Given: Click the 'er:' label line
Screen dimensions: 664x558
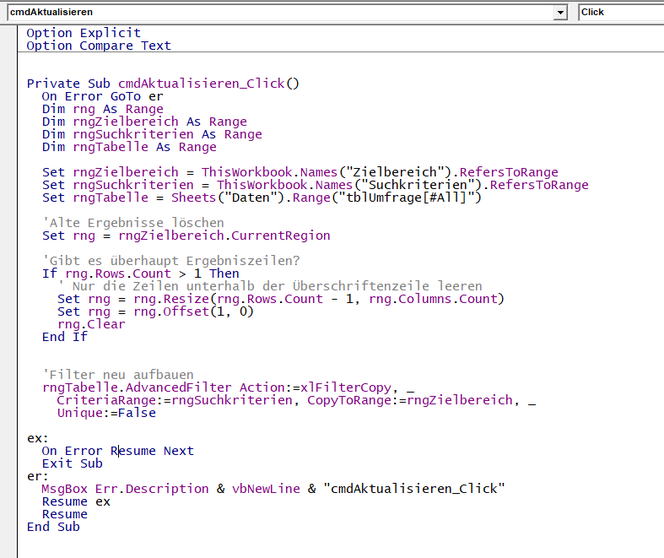Looking at the screenshot, I should [38, 476].
